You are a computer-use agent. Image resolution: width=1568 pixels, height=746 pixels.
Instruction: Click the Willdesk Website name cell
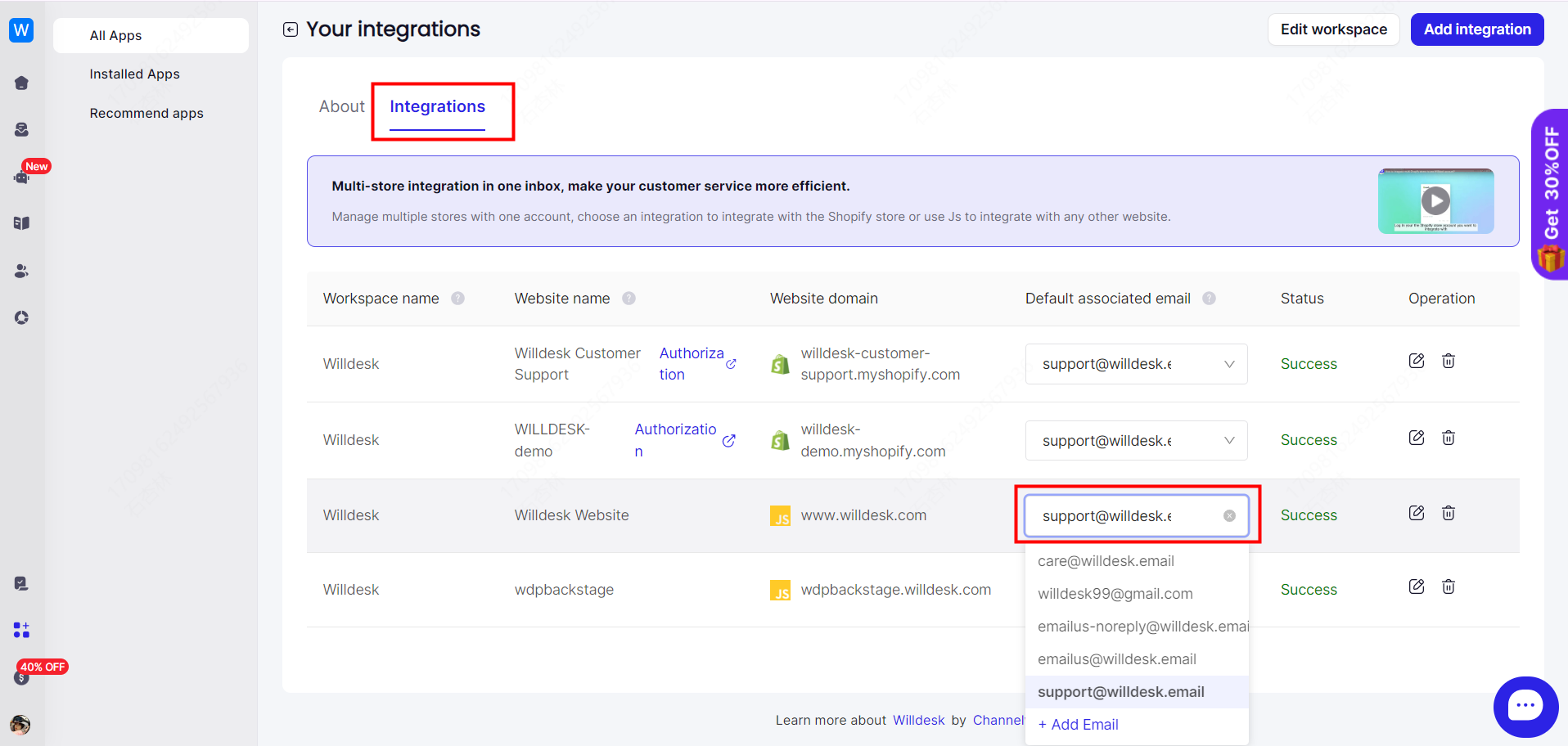pos(571,515)
